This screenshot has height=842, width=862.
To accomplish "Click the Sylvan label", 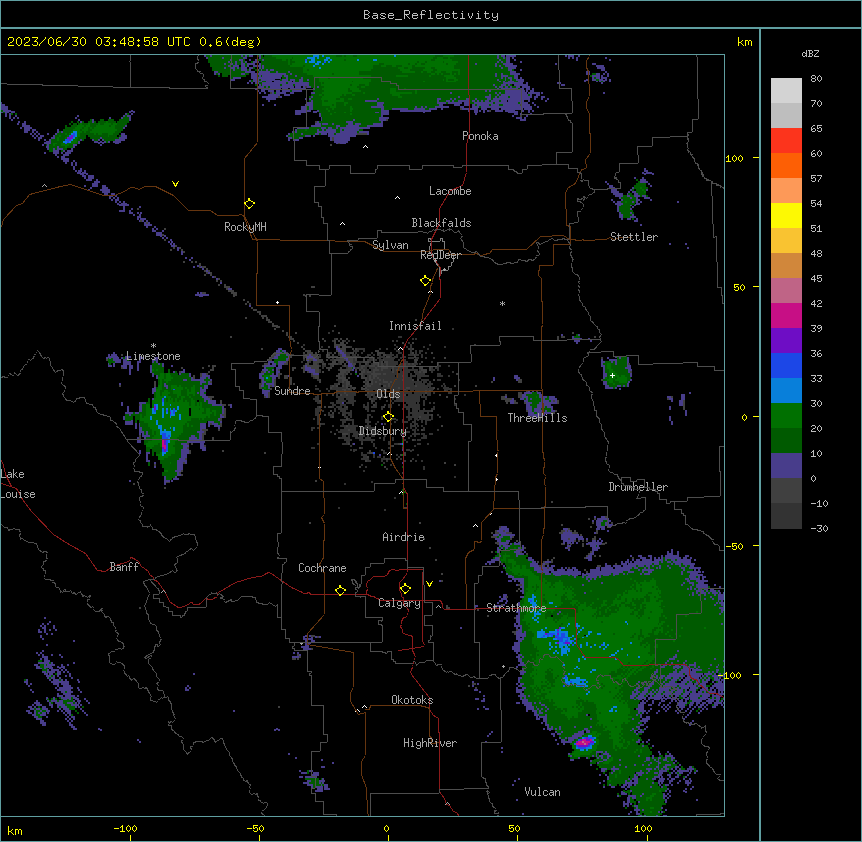I will pos(390,245).
